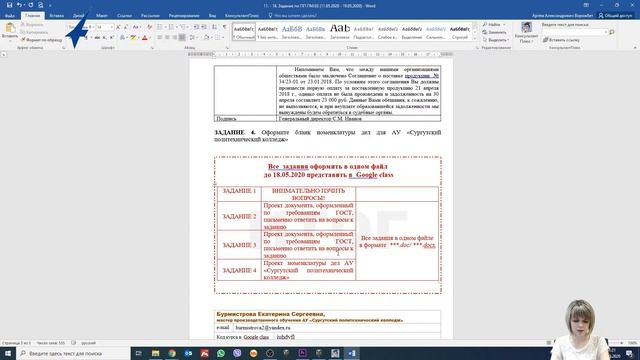The width and height of the screenshot is (640, 360).
Task: Click the Вставить paste icon
Action: coord(10,28)
